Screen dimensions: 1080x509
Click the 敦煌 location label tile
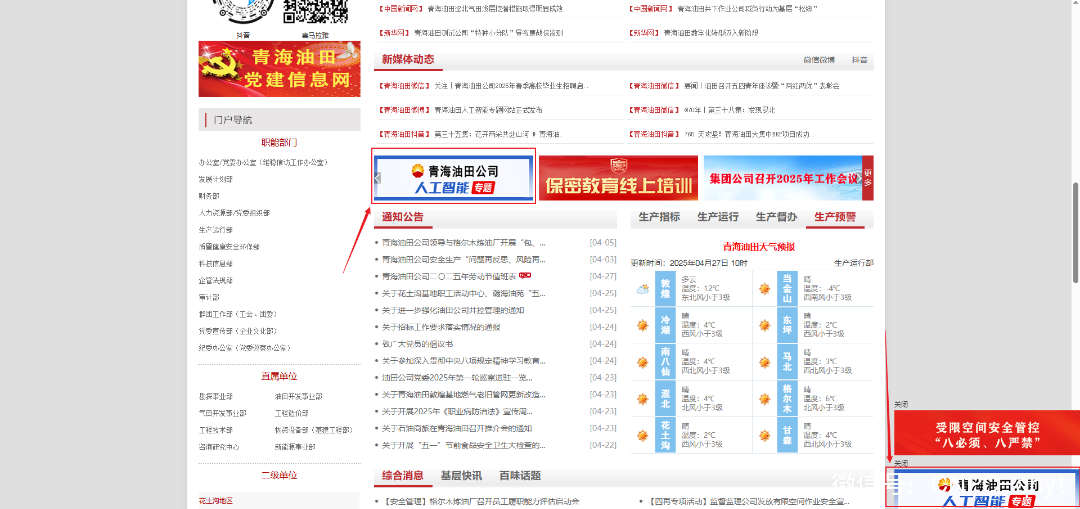pyautogui.click(x=665, y=289)
